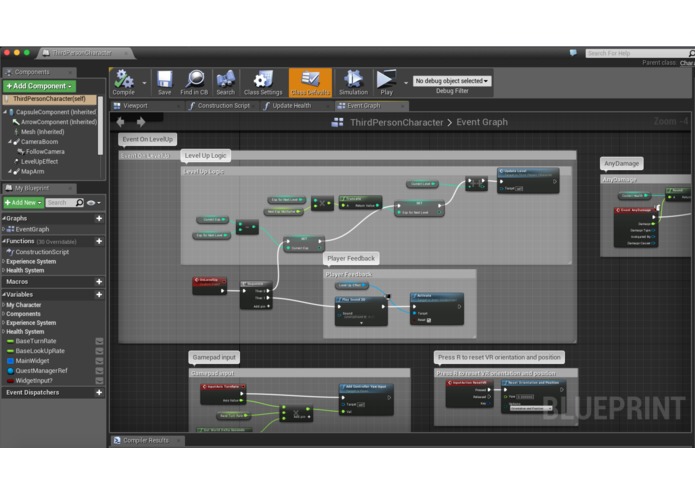
Task: Select the MainWidget variable
Action: (32, 361)
